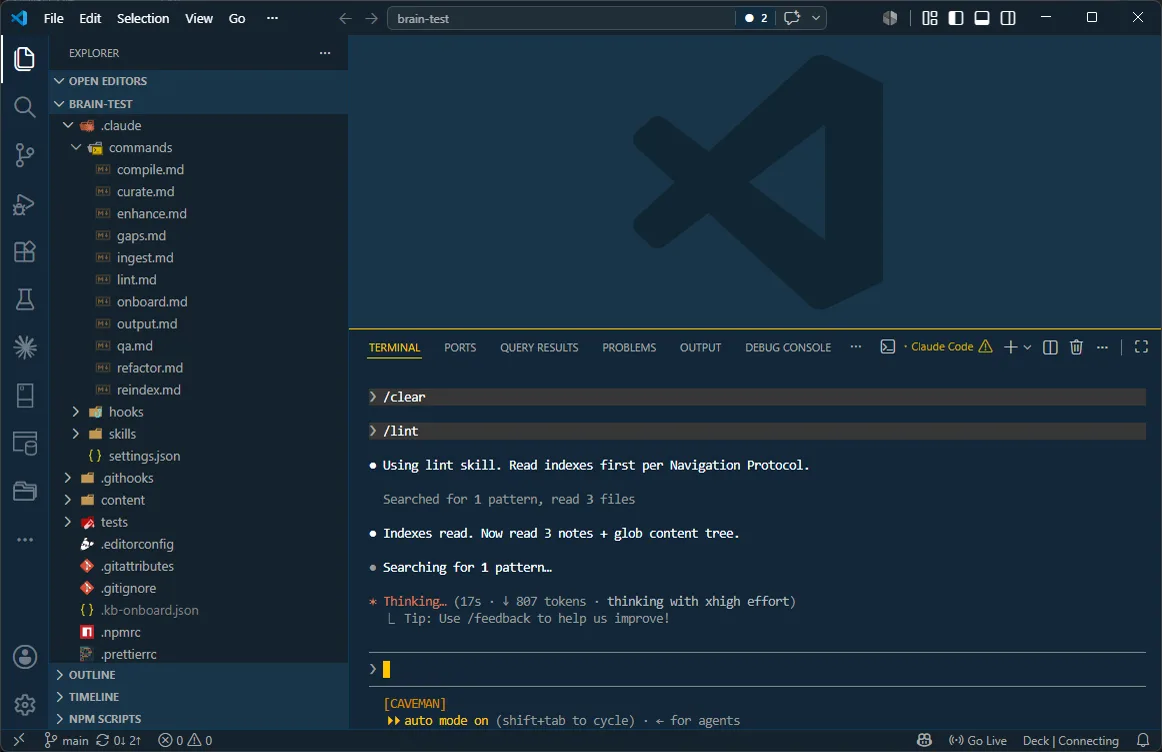Open the Manage gear icon
This screenshot has height=752, width=1162.
point(24,705)
